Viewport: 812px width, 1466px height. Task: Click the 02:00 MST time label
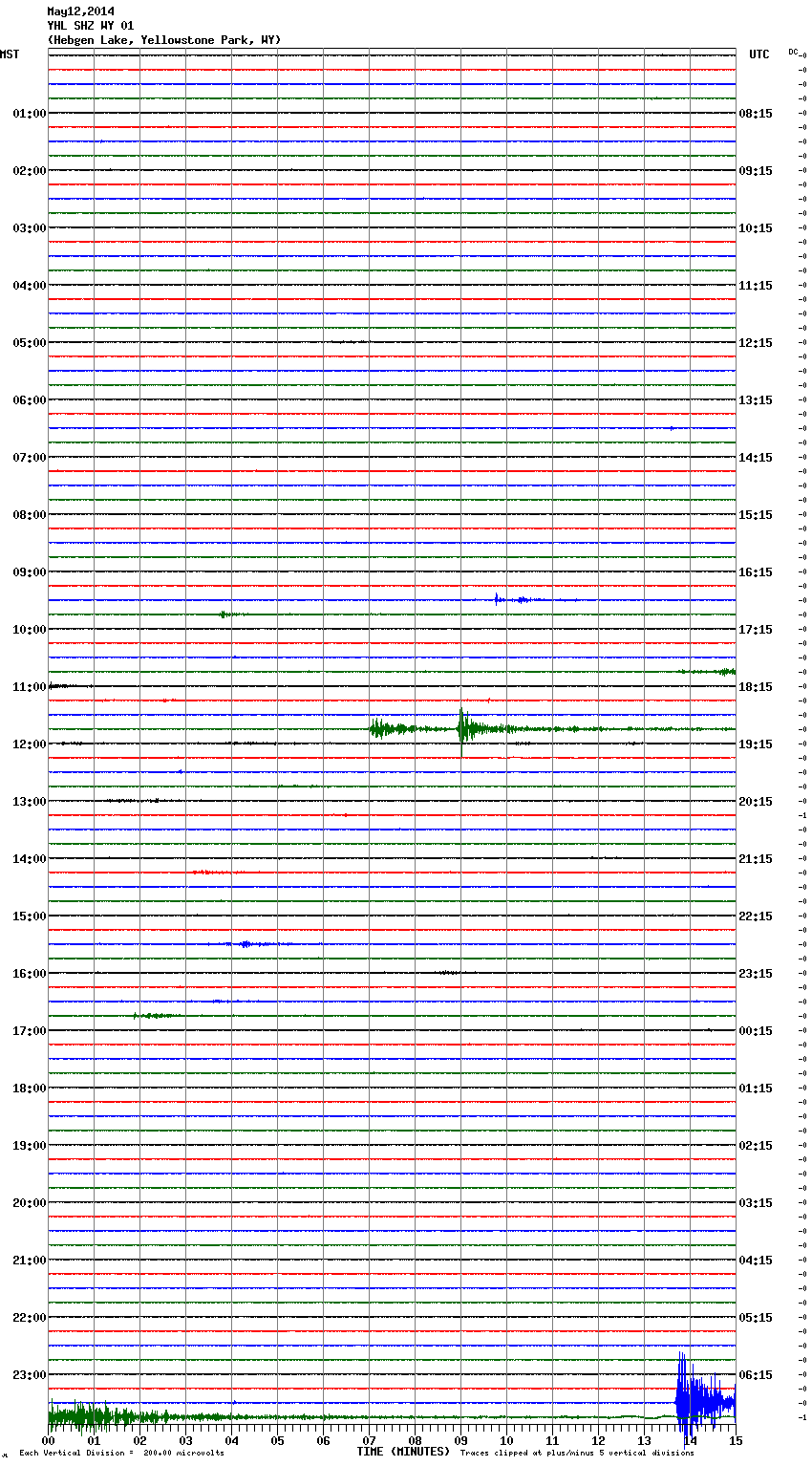29,170
